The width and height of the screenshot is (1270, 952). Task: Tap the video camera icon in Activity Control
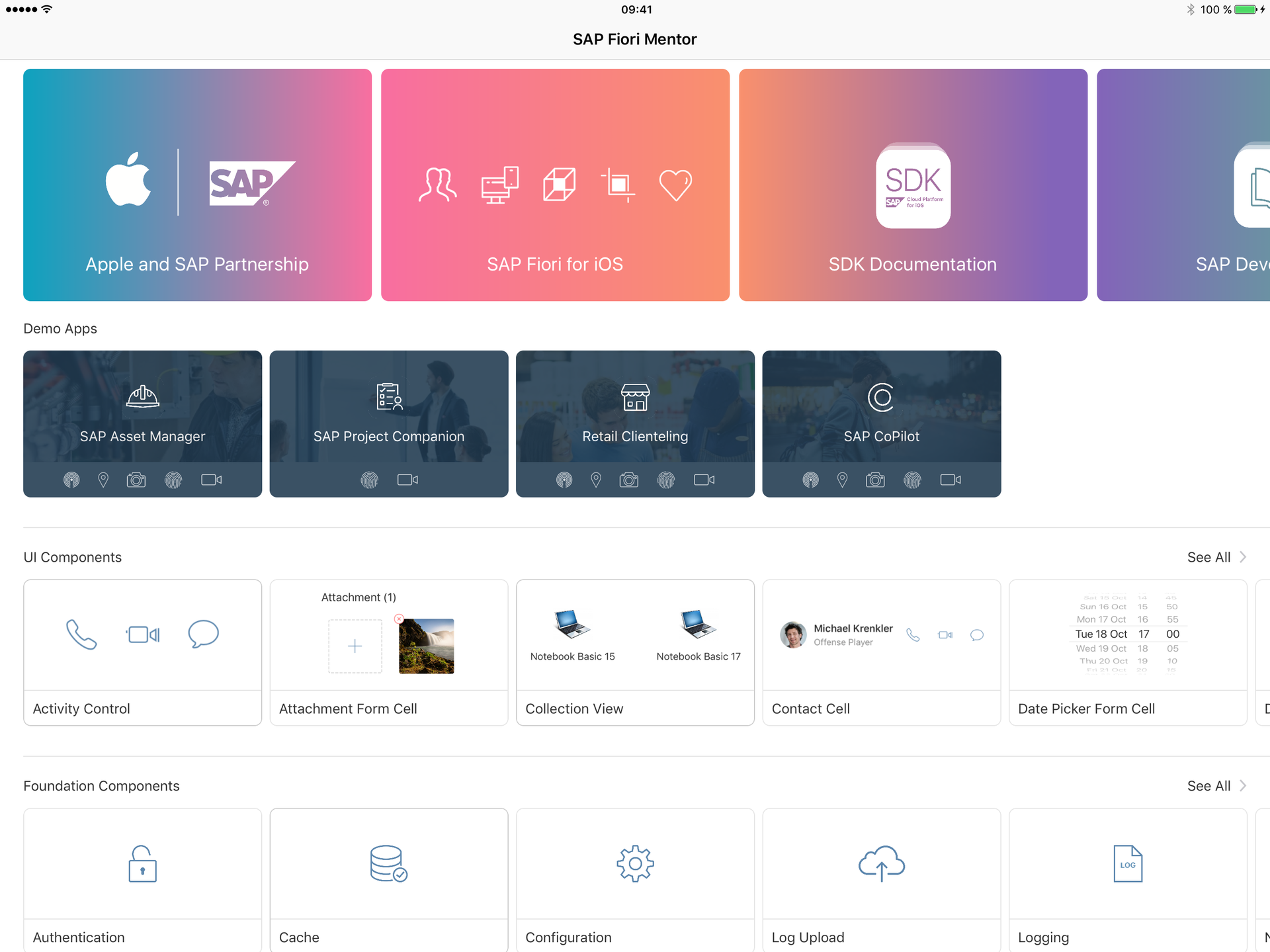[x=143, y=634]
